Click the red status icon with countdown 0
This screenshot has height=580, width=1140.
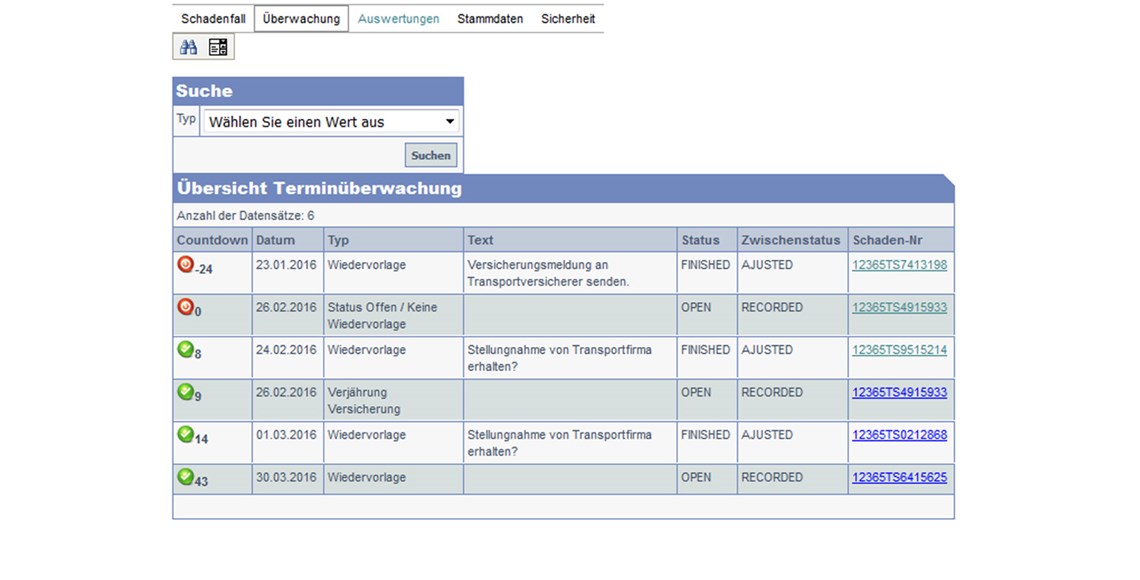(x=185, y=307)
